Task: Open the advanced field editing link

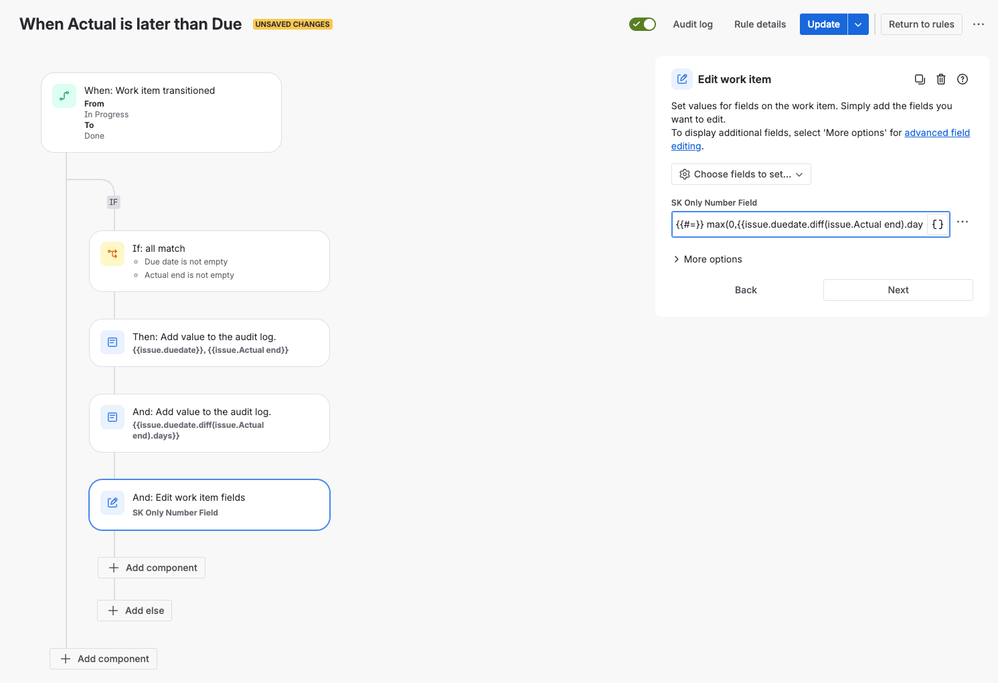Action: [937, 133]
